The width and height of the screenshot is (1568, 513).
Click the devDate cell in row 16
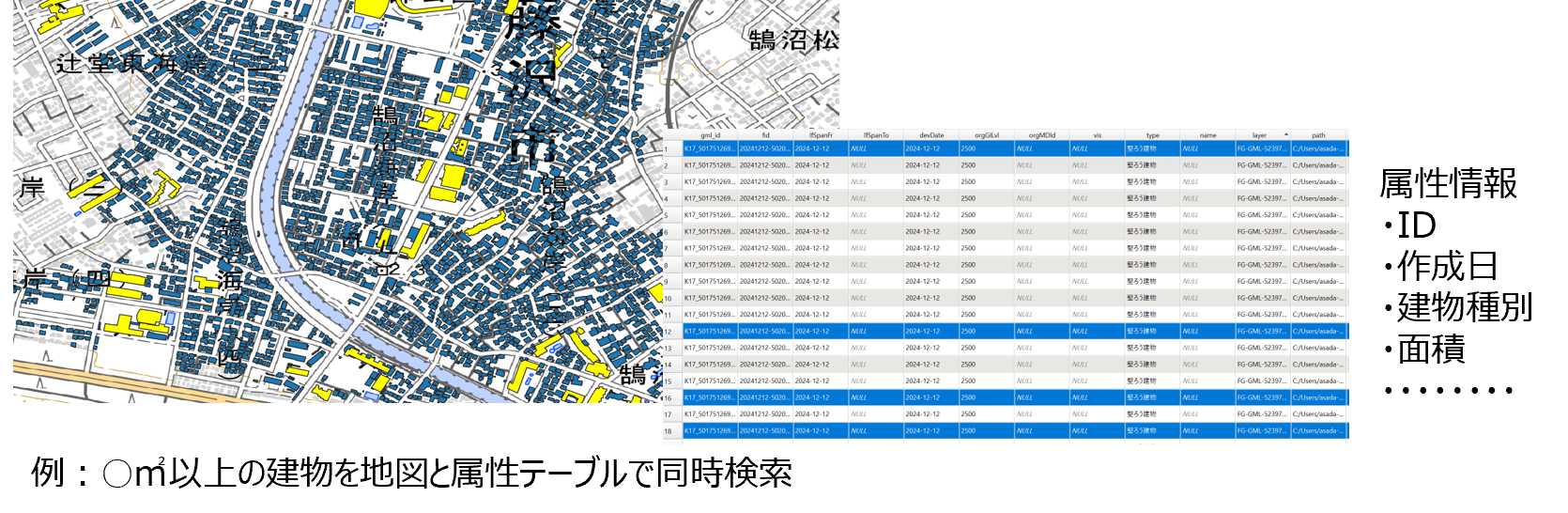point(931,397)
